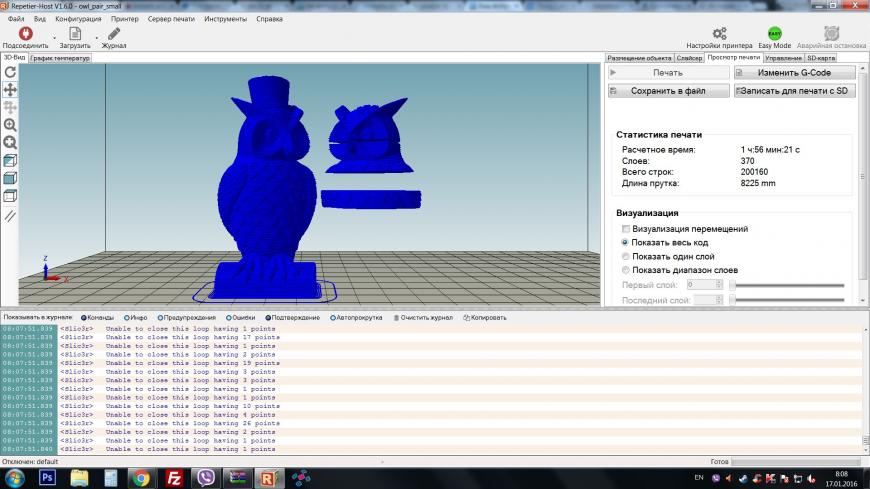Click Аварийная остановка emergency stop icon
The image size is (870, 489).
click(831, 33)
